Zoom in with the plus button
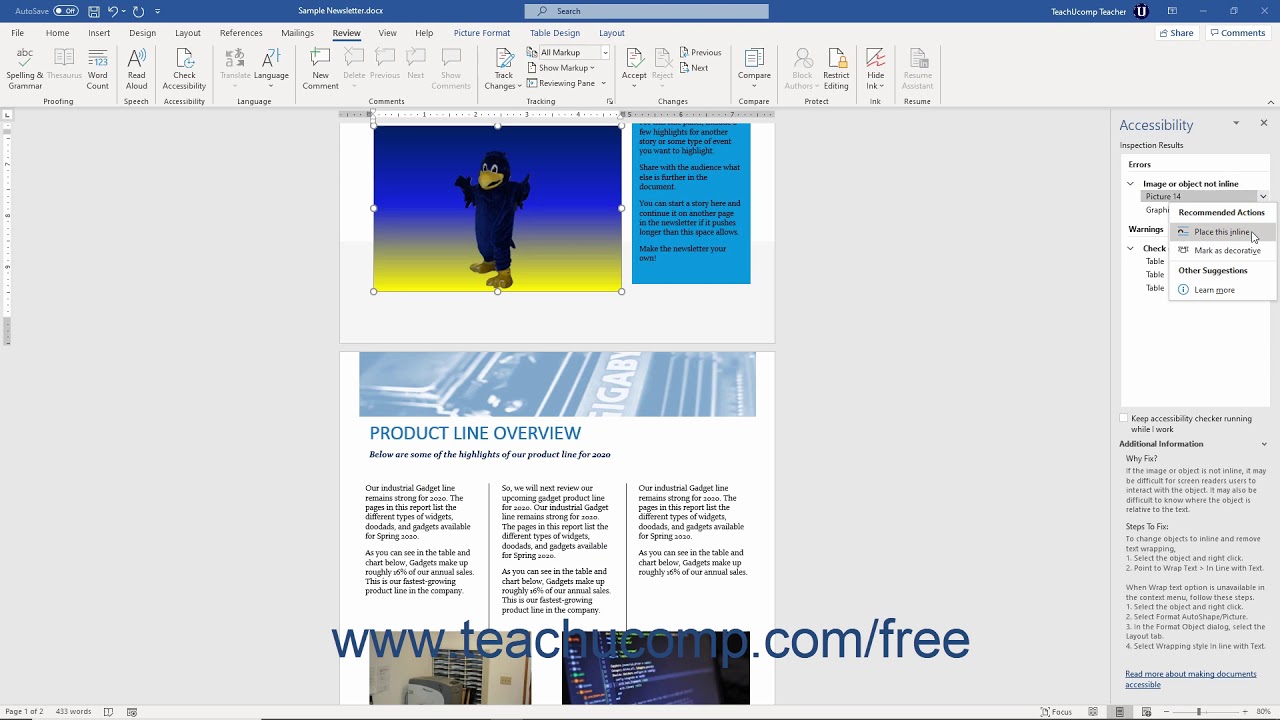 [1245, 712]
